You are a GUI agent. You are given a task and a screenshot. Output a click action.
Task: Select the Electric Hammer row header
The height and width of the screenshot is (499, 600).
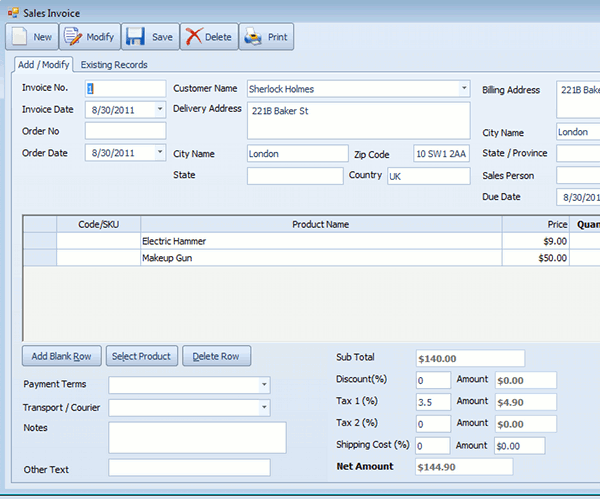click(x=40, y=241)
